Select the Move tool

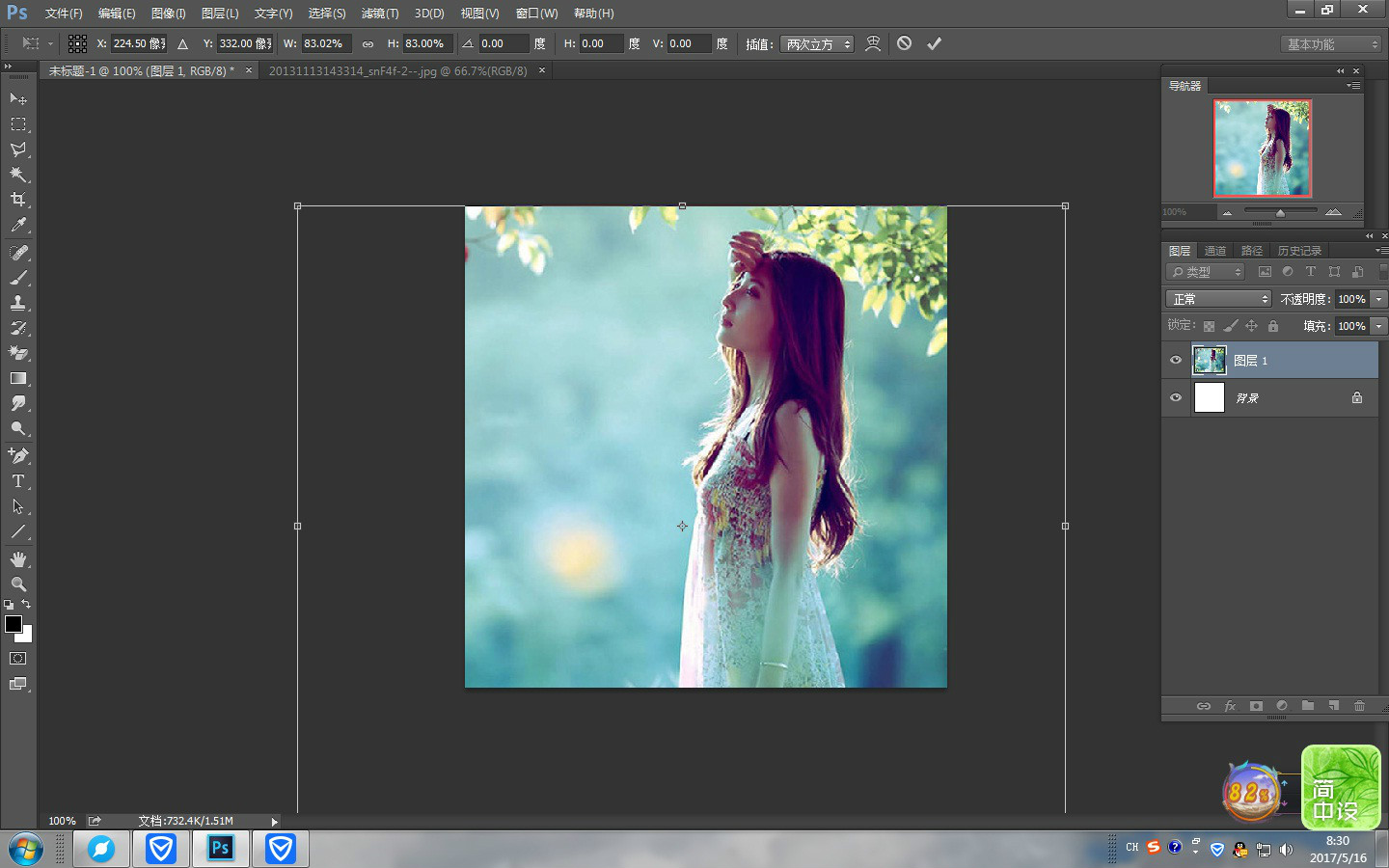pos(18,99)
